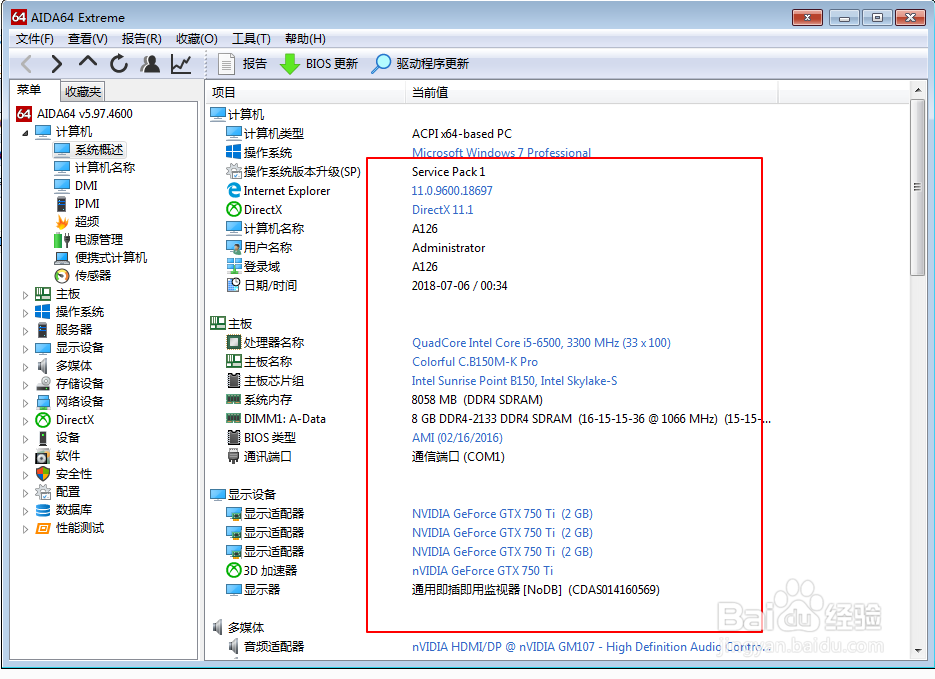935x679 pixels.
Task: Click 驱动程序更新 magnifier button
Action: click(420, 64)
